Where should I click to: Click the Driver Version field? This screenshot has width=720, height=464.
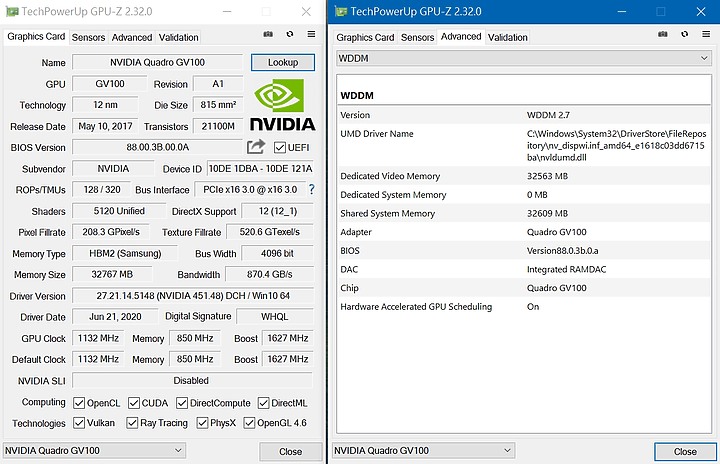pos(193,296)
